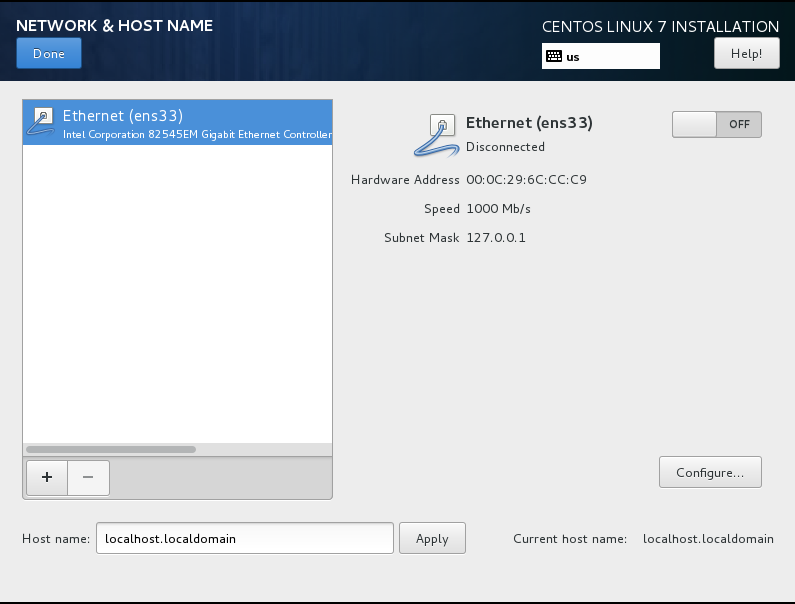
Task: Click the large ethernet icon in details pane
Action: 436,135
